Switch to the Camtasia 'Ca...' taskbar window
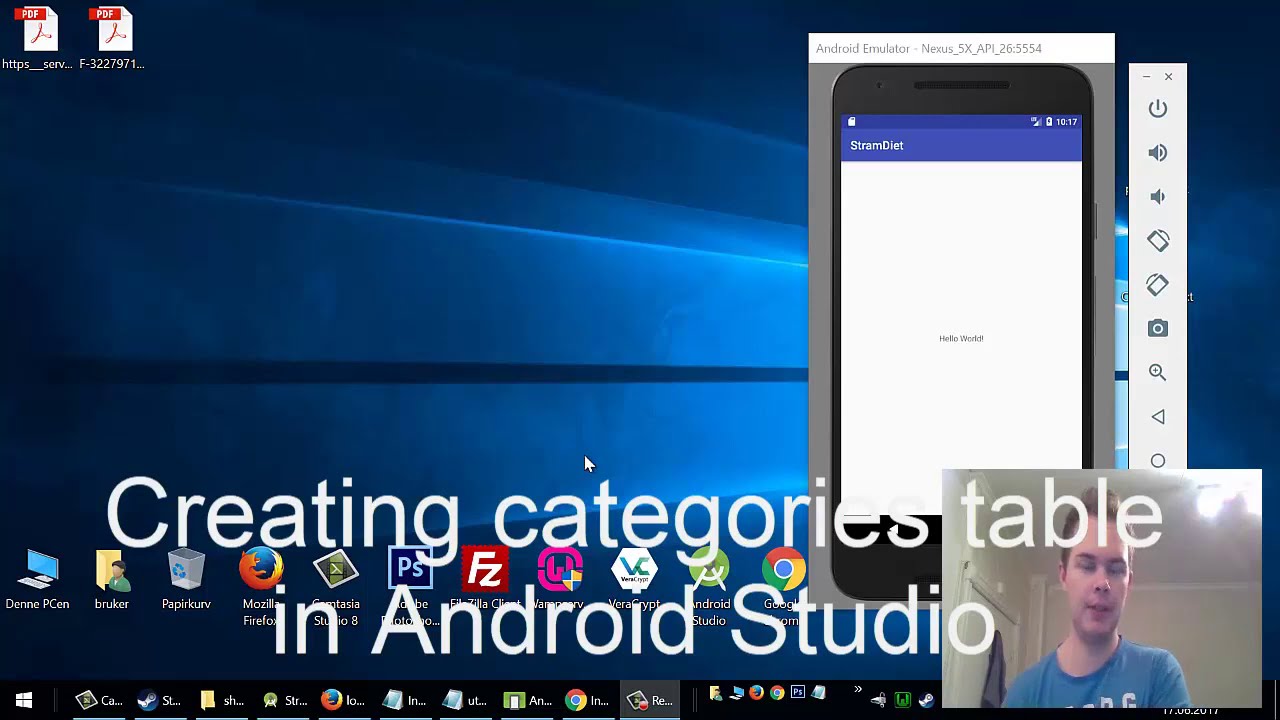The image size is (1280, 720). [x=99, y=700]
